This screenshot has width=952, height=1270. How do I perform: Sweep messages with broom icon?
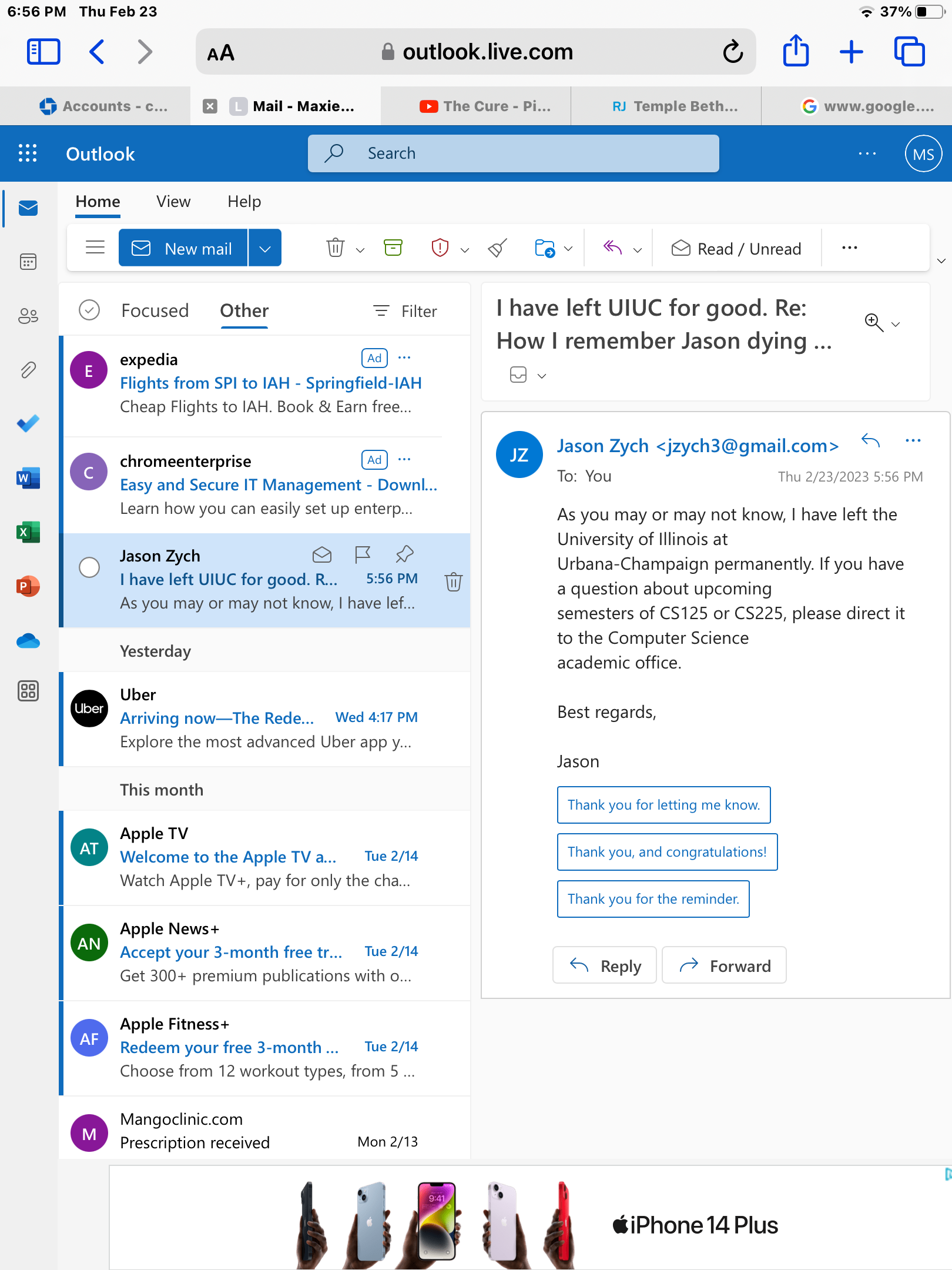click(x=498, y=248)
